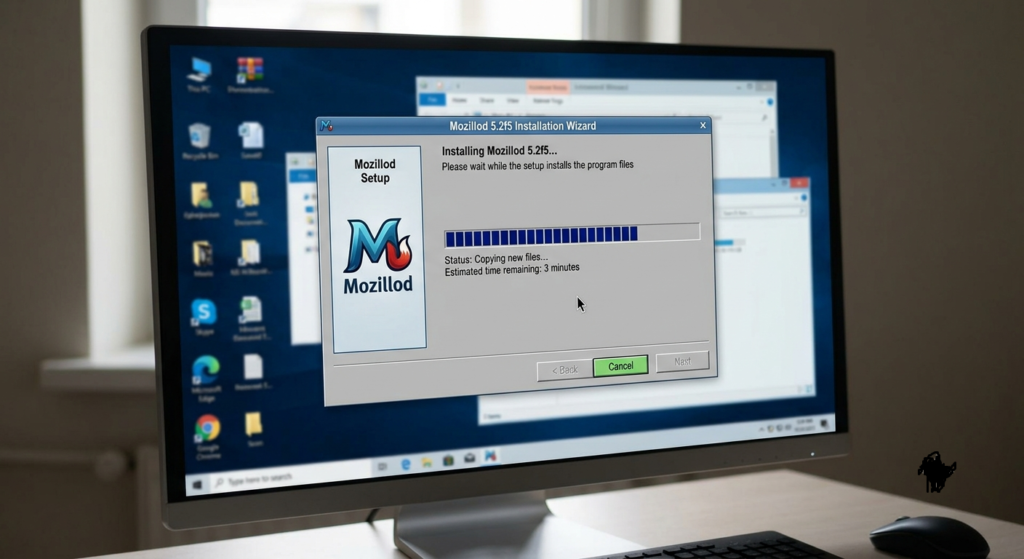Viewport: 1024px width, 559px height.
Task: Open Microsoft Store from the taskbar
Action: tap(448, 460)
